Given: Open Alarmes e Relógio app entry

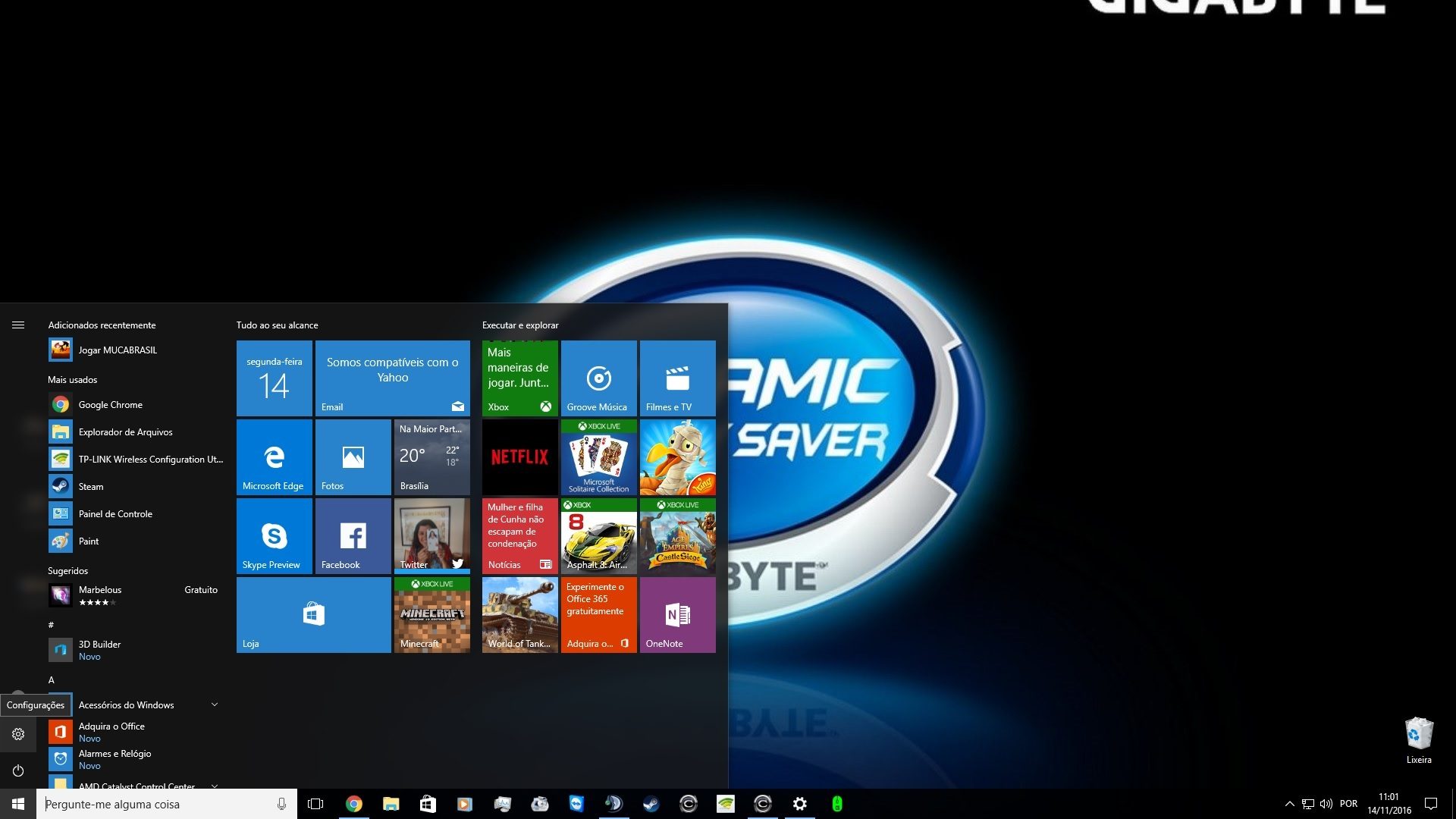Looking at the screenshot, I should (x=136, y=760).
